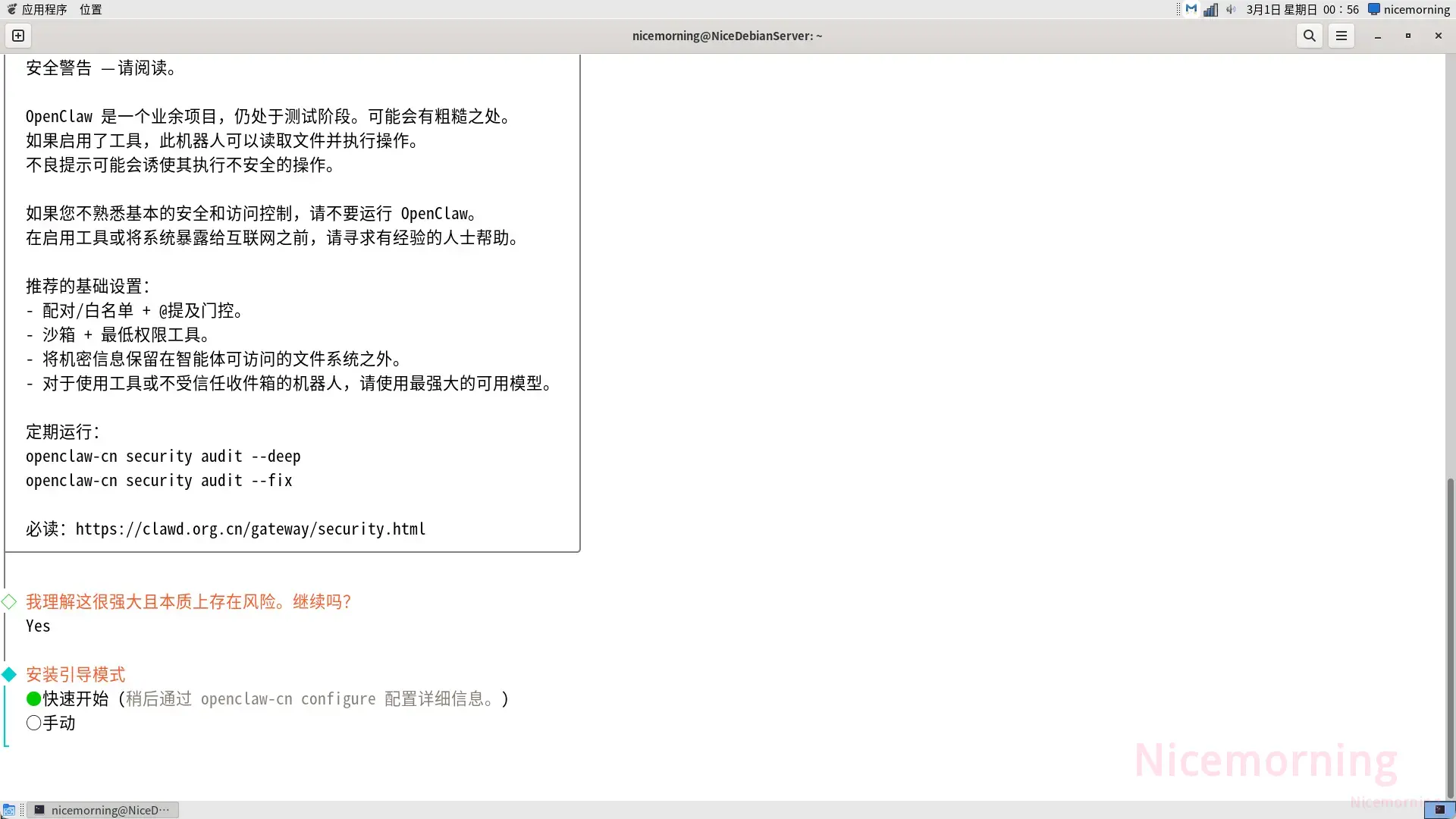The width and height of the screenshot is (1456, 819).
Task: Click the 安装引导模式 prompt diamond marker
Action: pyautogui.click(x=9, y=674)
